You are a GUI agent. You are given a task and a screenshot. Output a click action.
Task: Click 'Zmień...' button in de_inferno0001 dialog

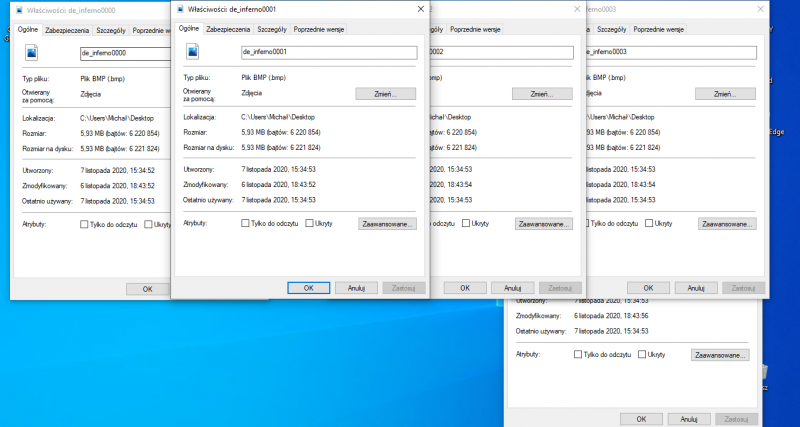(386, 93)
